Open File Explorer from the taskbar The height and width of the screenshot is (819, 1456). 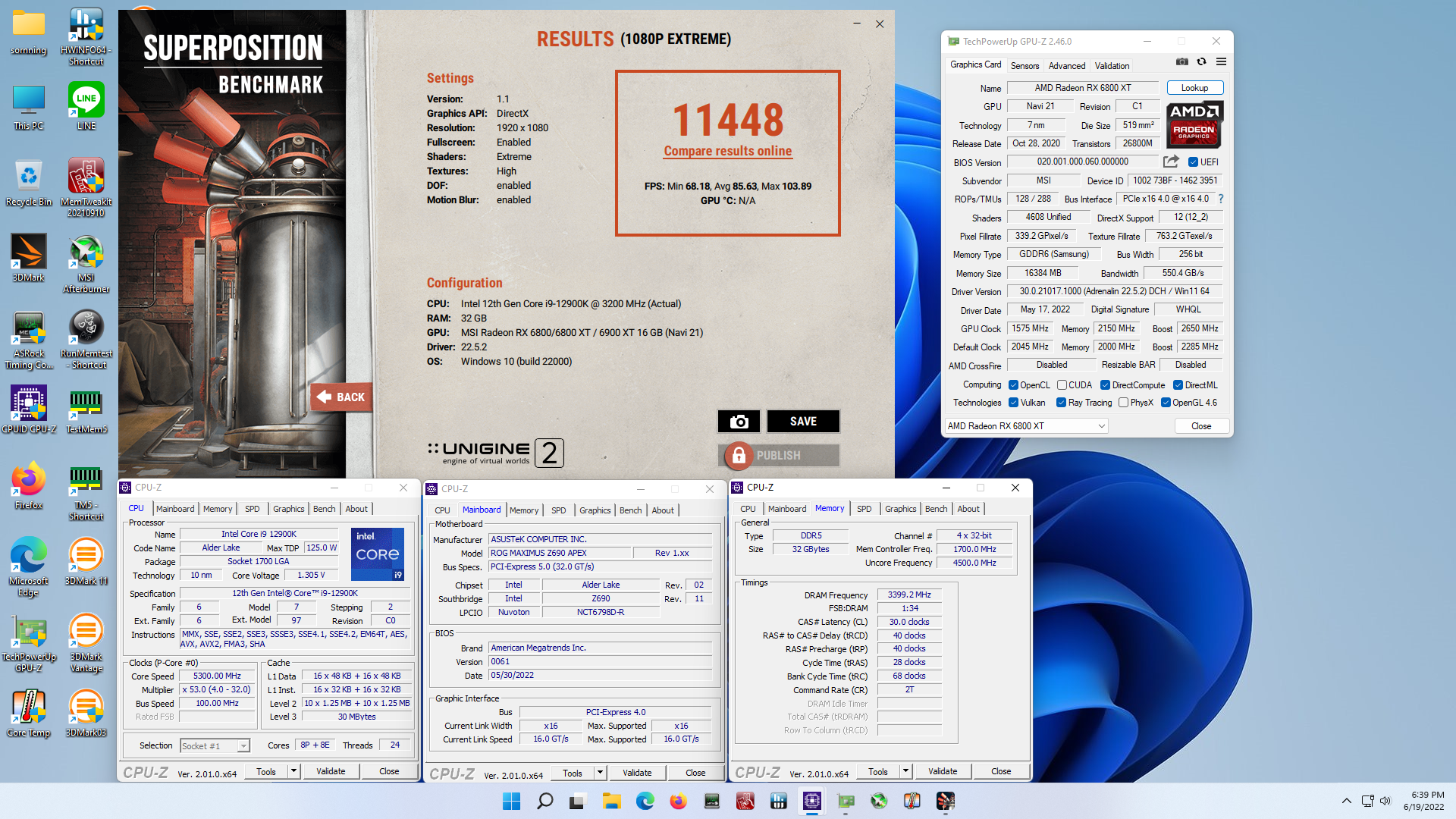click(611, 801)
